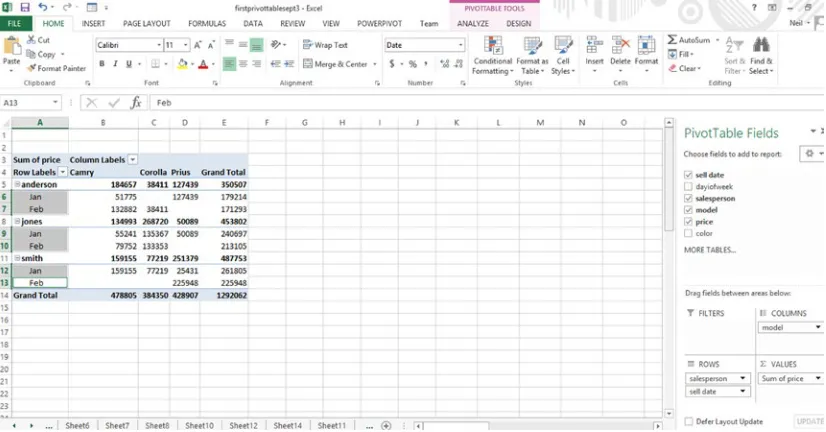The width and height of the screenshot is (826, 432).
Task: Click the Insert cells icon
Action: (x=594, y=46)
